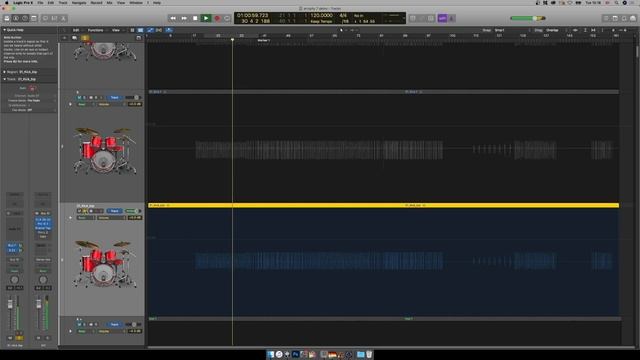Toggle the yellow Global Tracks button
Viewport: 640px width, 360px height.
click(x=85, y=38)
